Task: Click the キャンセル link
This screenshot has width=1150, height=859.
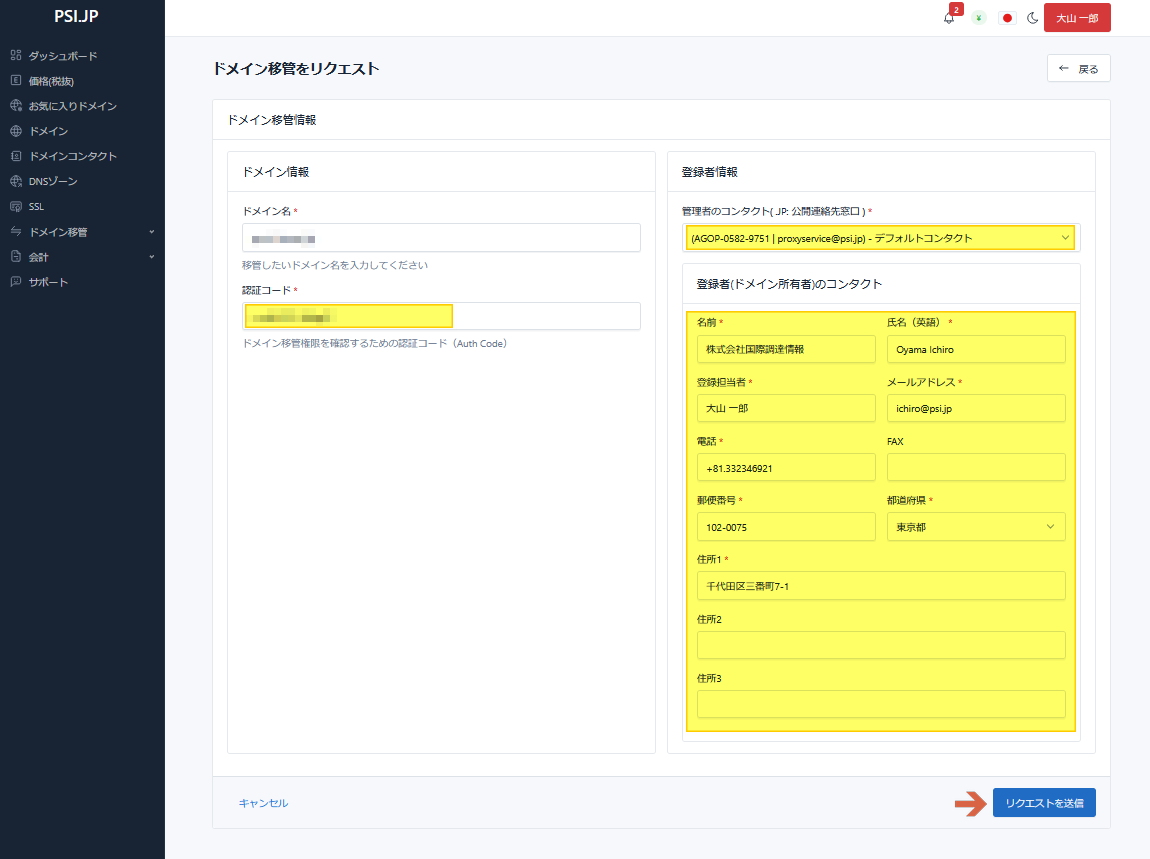Action: click(x=263, y=803)
